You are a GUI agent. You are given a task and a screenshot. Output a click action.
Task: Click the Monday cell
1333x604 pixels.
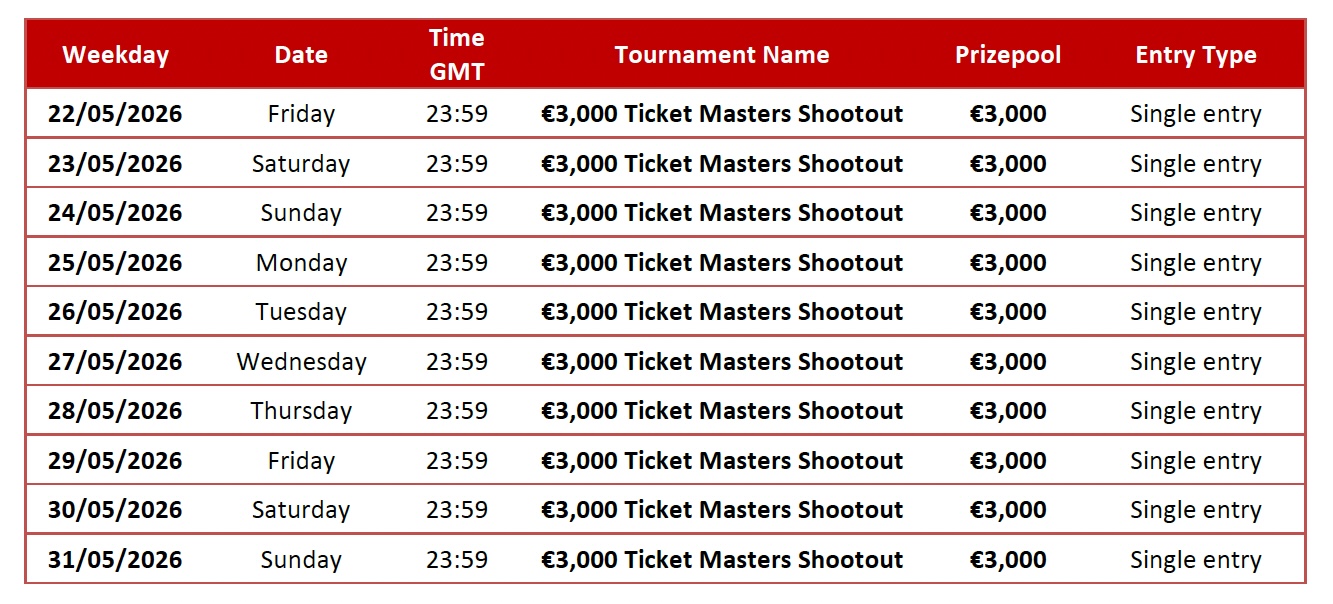[301, 263]
